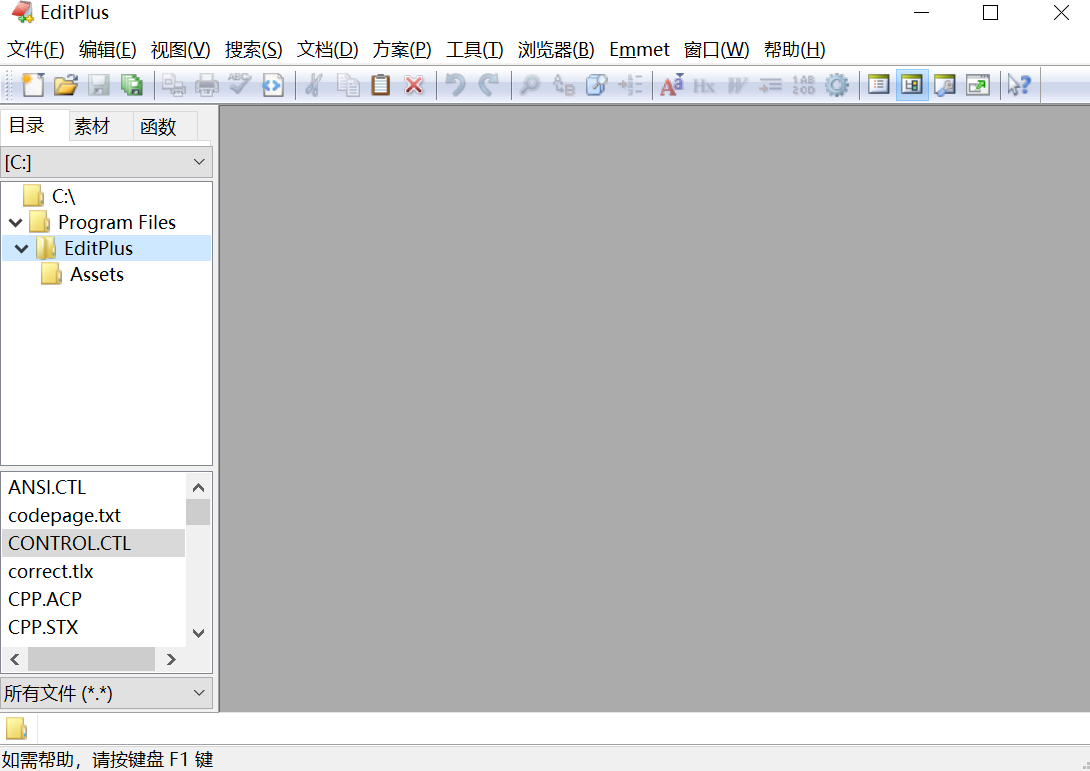Select the Assets folder in tree
This screenshot has width=1090, height=771.
pyautogui.click(x=97, y=275)
